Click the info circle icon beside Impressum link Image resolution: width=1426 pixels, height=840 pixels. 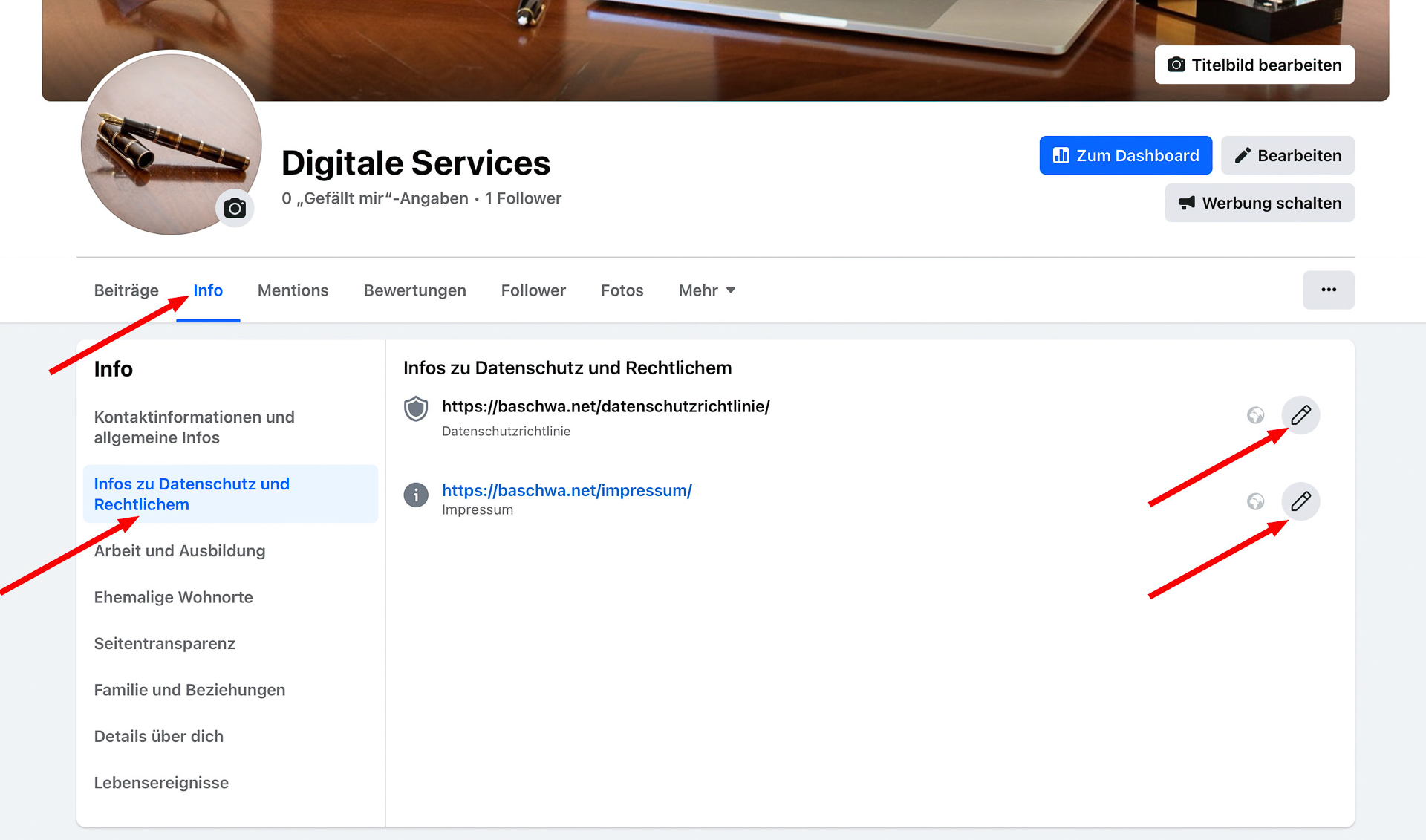tap(416, 495)
